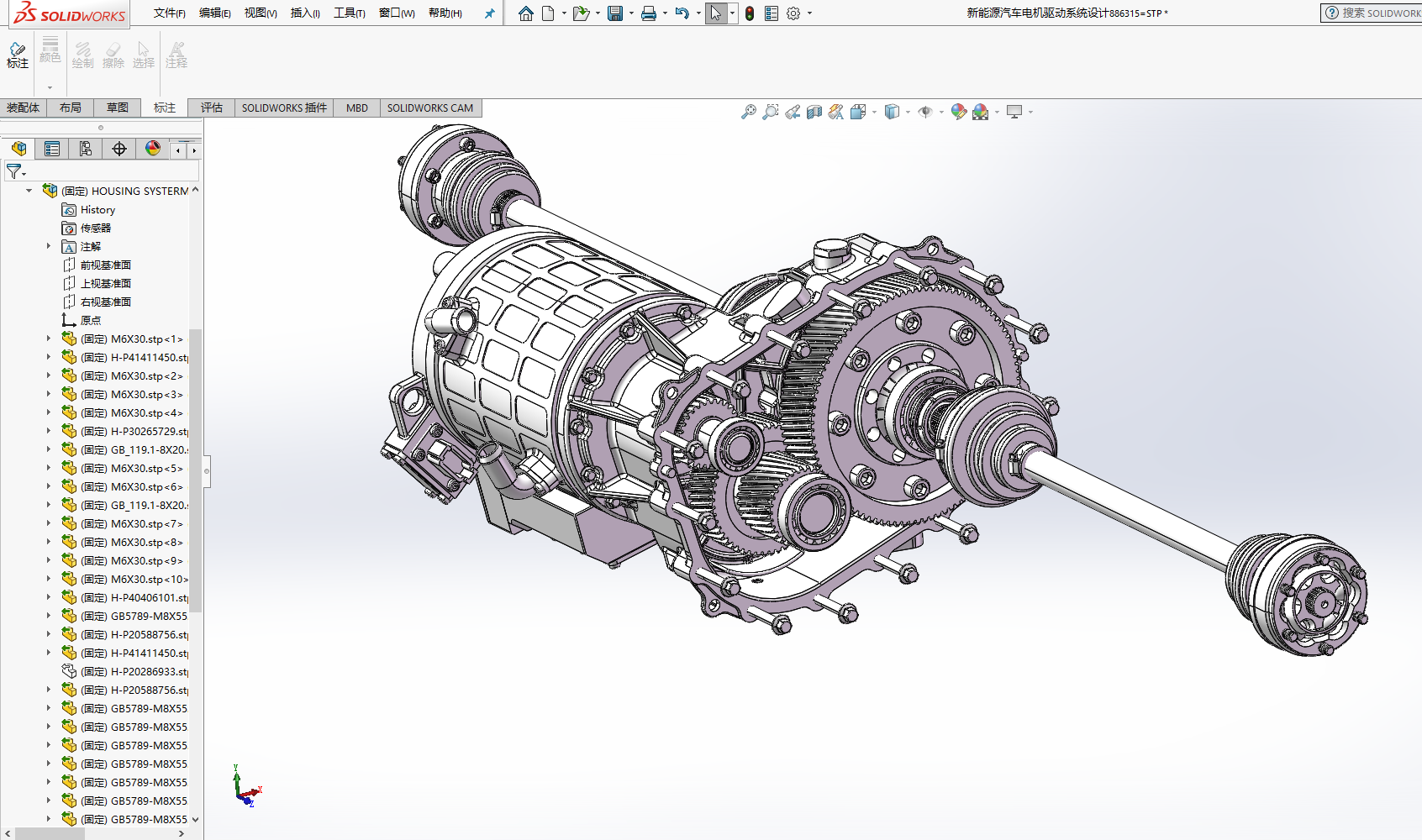The width and height of the screenshot is (1422, 840).
Task: Collapse the HOUSING SYSTERM root node
Action: [29, 191]
